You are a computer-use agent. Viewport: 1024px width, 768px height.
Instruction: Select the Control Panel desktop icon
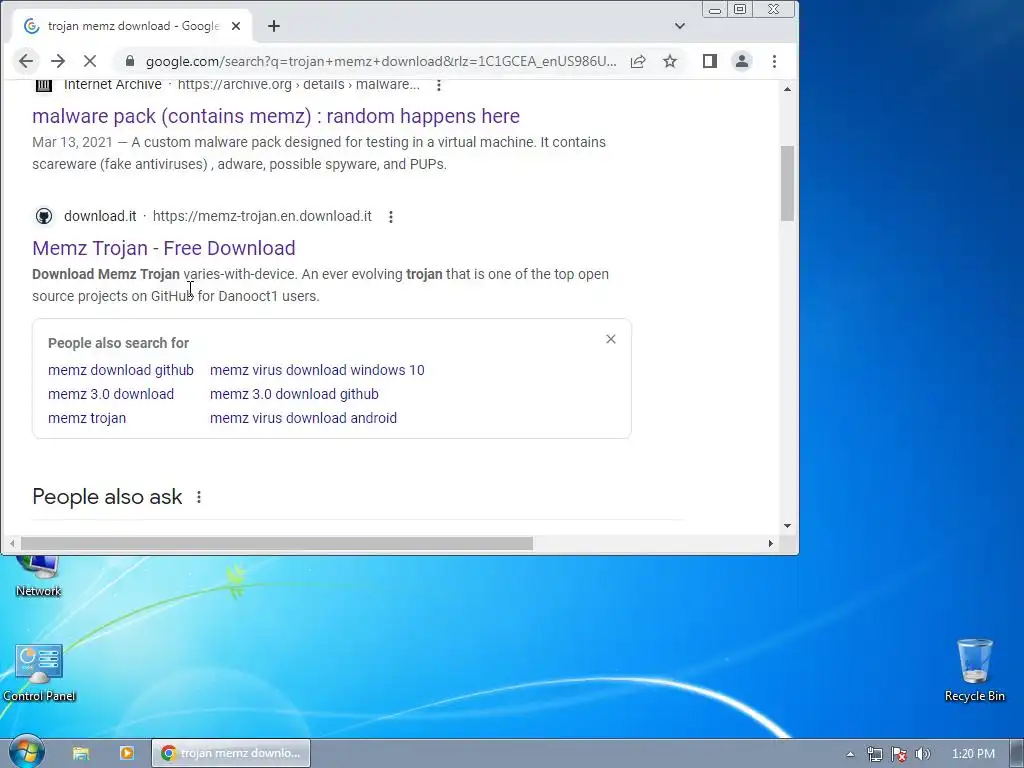click(x=39, y=673)
